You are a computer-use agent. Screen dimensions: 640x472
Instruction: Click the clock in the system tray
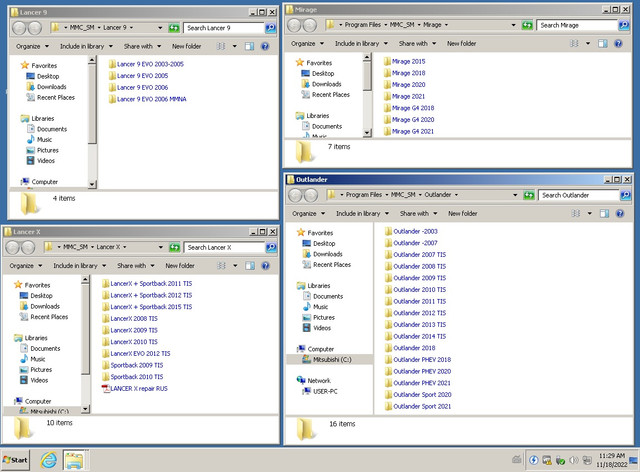(x=611, y=460)
